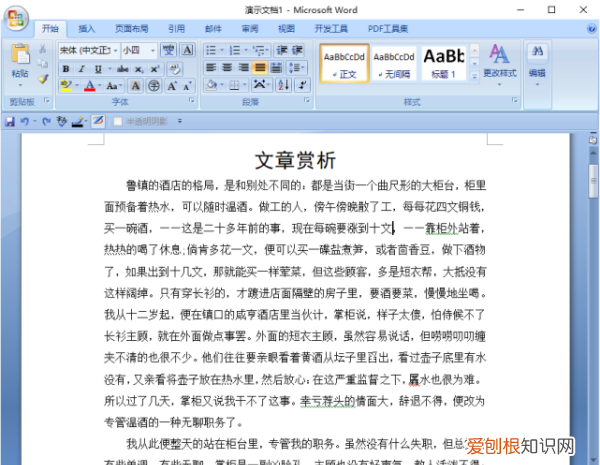This screenshot has height=465, width=600.
Task: Undo the last action
Action: (x=24, y=122)
